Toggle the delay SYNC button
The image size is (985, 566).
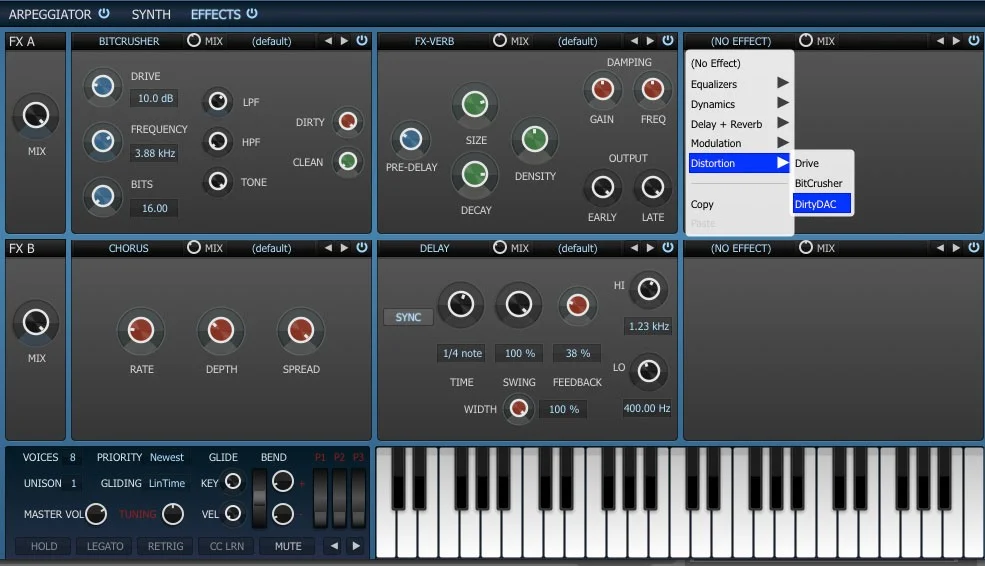tap(408, 317)
